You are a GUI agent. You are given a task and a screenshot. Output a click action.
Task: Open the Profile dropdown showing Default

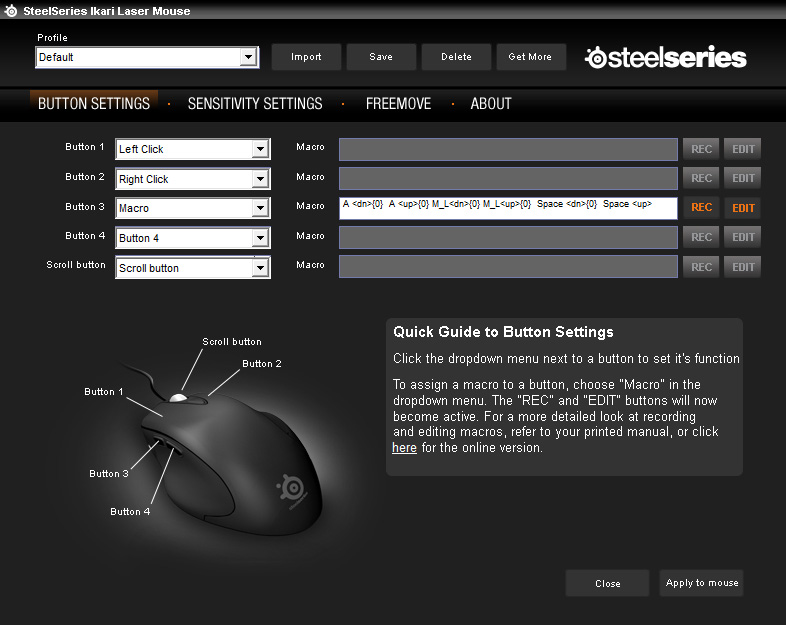tap(147, 57)
